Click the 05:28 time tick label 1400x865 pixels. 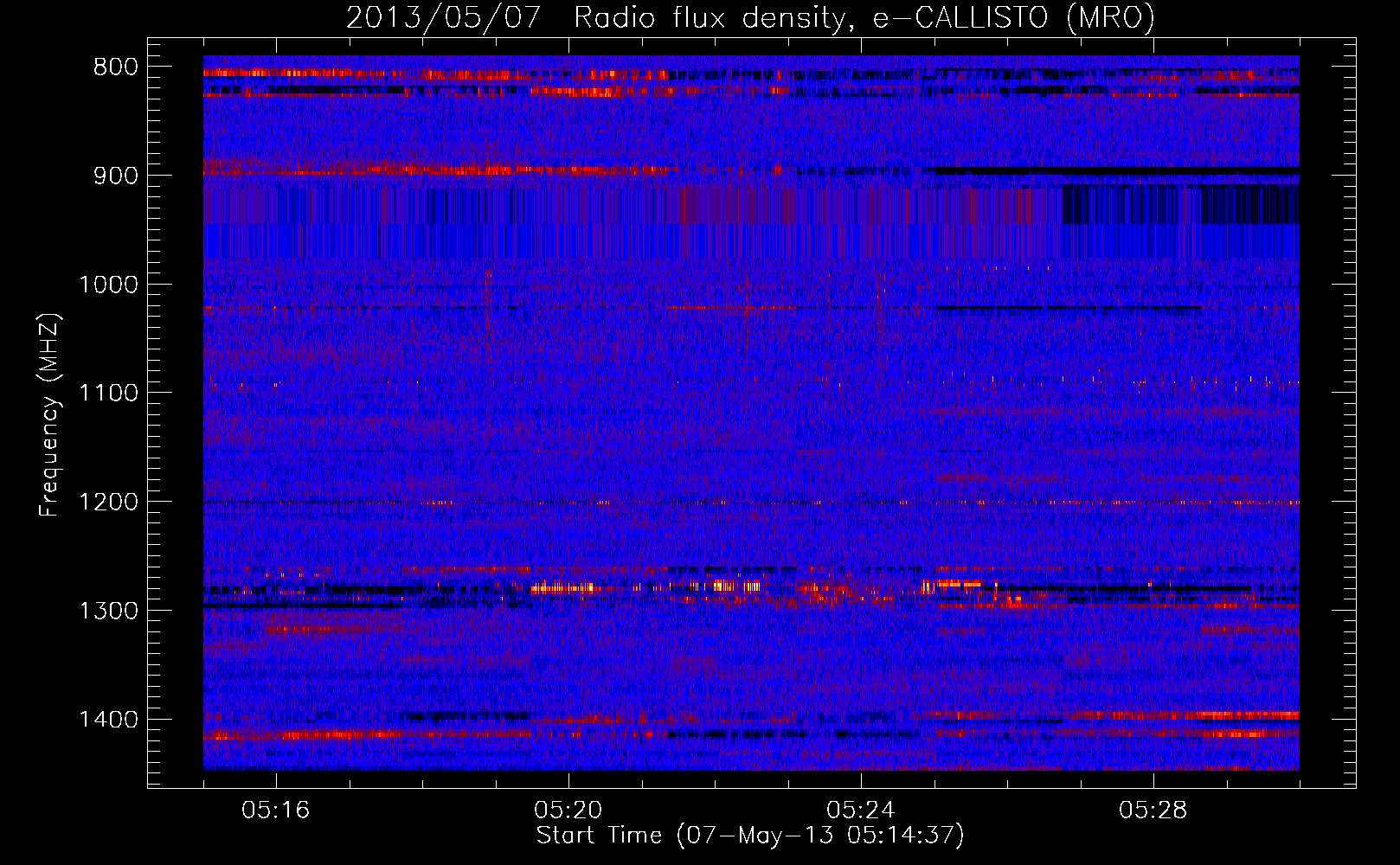pos(1153,811)
